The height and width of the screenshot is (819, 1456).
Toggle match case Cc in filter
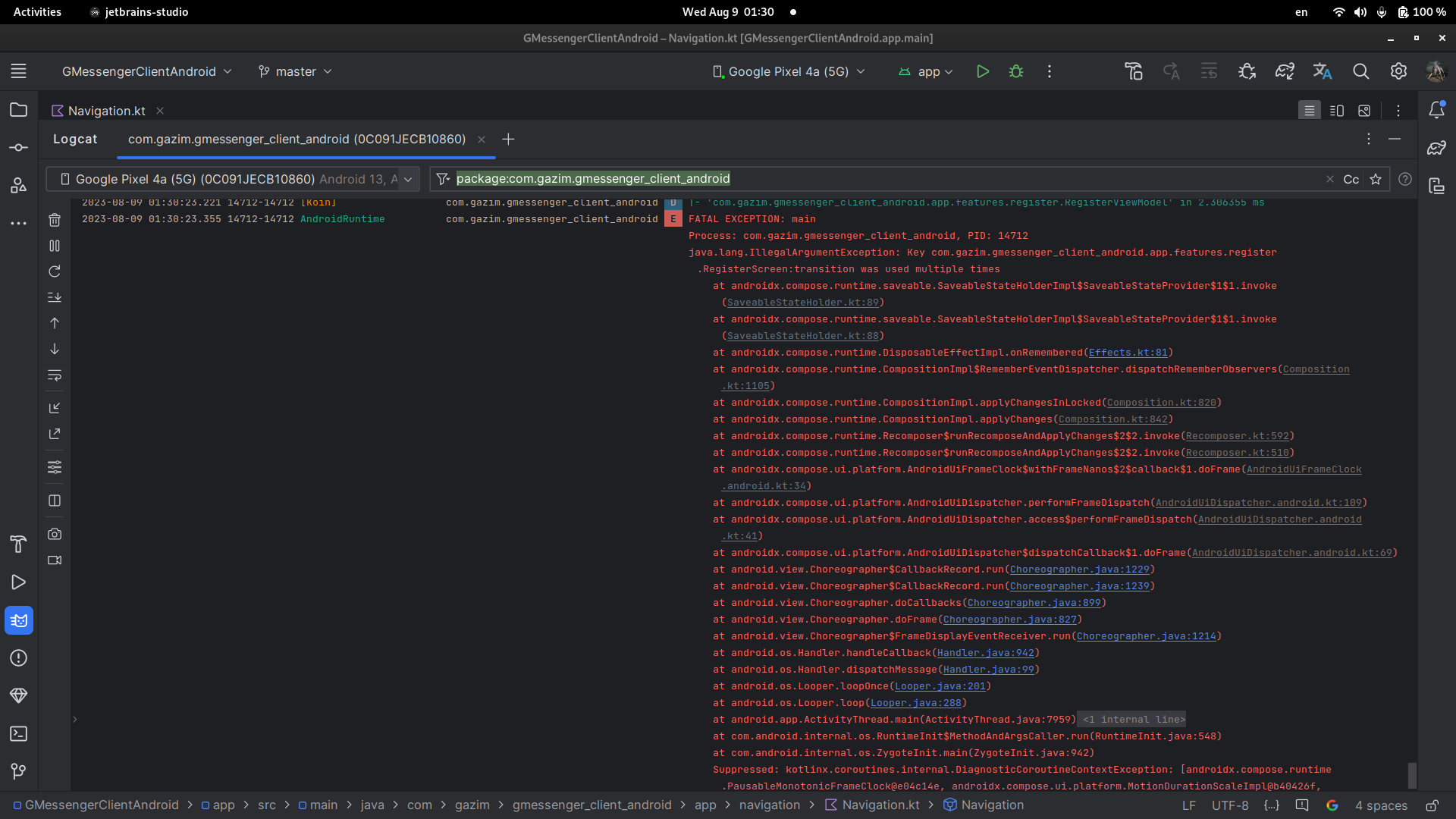1351,180
